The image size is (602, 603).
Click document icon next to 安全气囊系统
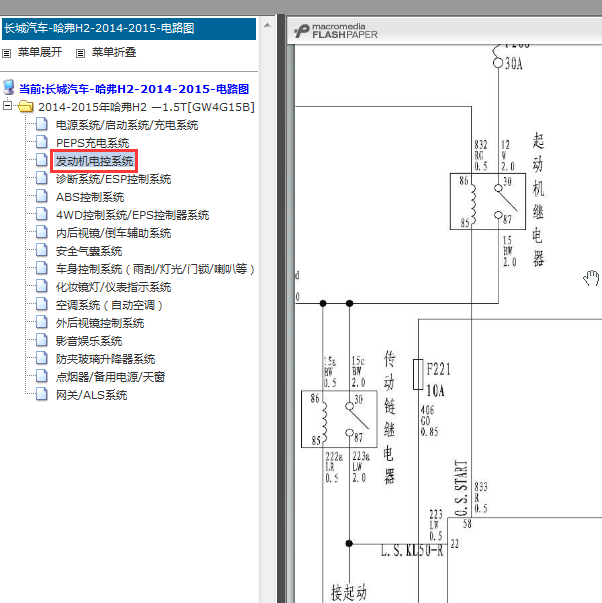tap(42, 250)
